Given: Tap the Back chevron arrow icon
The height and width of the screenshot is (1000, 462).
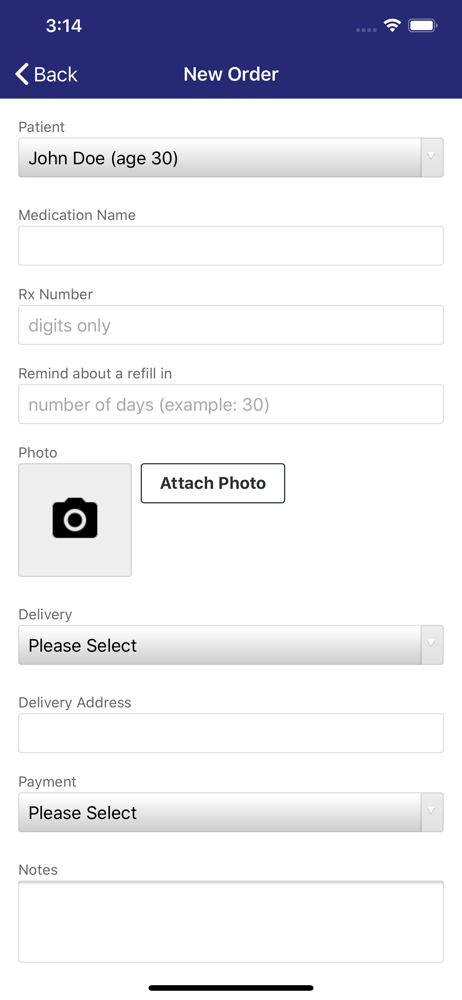Looking at the screenshot, I should [x=22, y=74].
